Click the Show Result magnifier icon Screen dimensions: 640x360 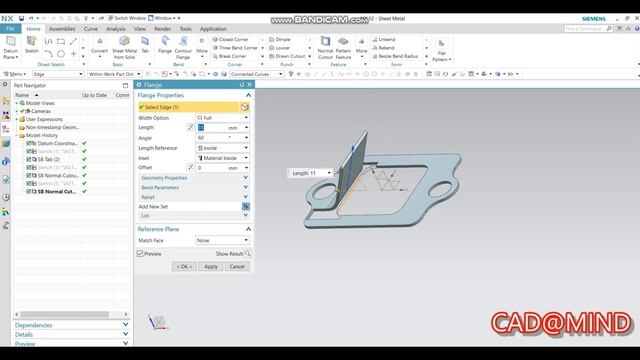tap(248, 253)
